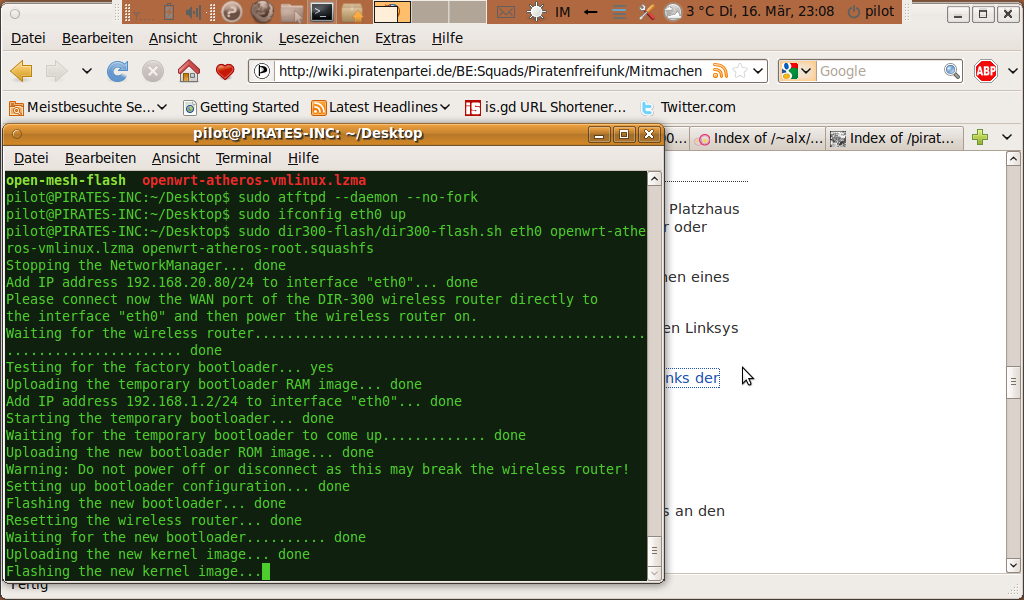Open the list all tabs dropdown
The image size is (1024, 600).
1006,138
